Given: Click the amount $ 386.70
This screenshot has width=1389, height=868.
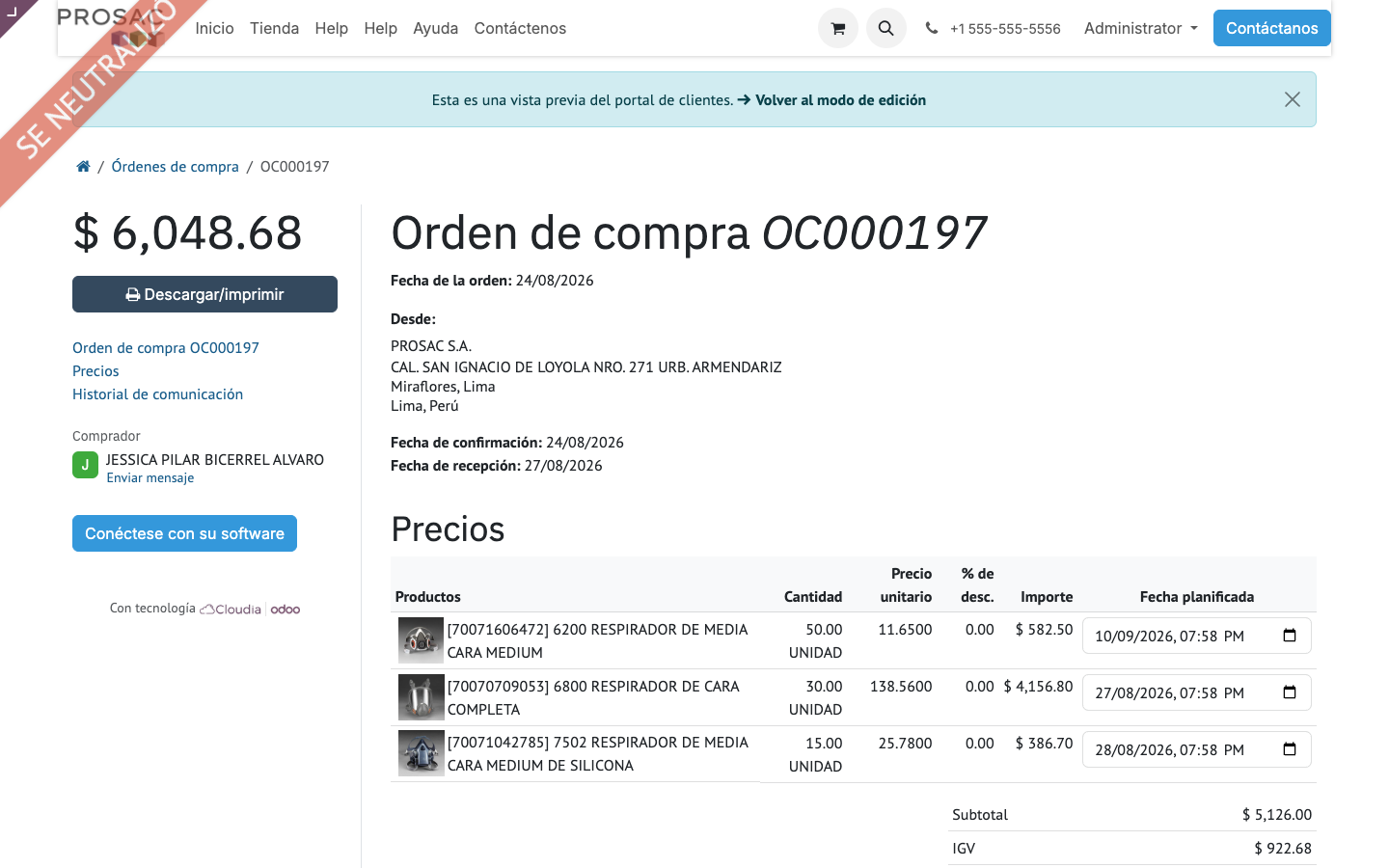Looking at the screenshot, I should (1044, 743).
